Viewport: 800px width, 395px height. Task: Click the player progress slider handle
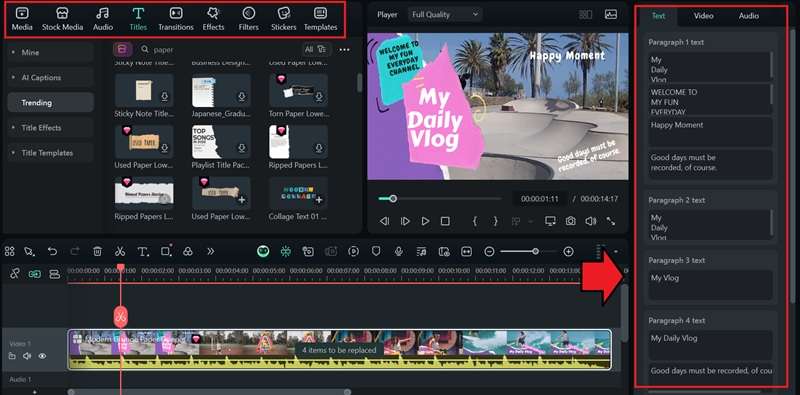393,199
